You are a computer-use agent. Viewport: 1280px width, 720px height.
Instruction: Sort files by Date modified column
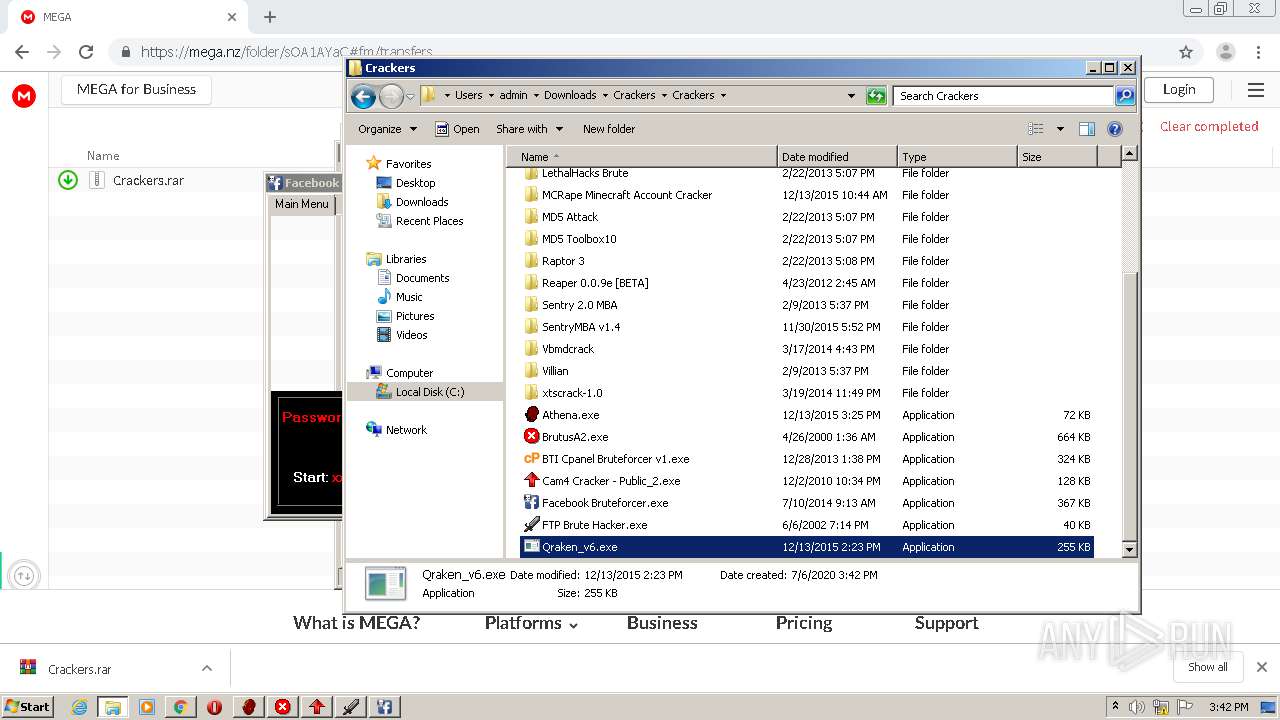coord(837,157)
